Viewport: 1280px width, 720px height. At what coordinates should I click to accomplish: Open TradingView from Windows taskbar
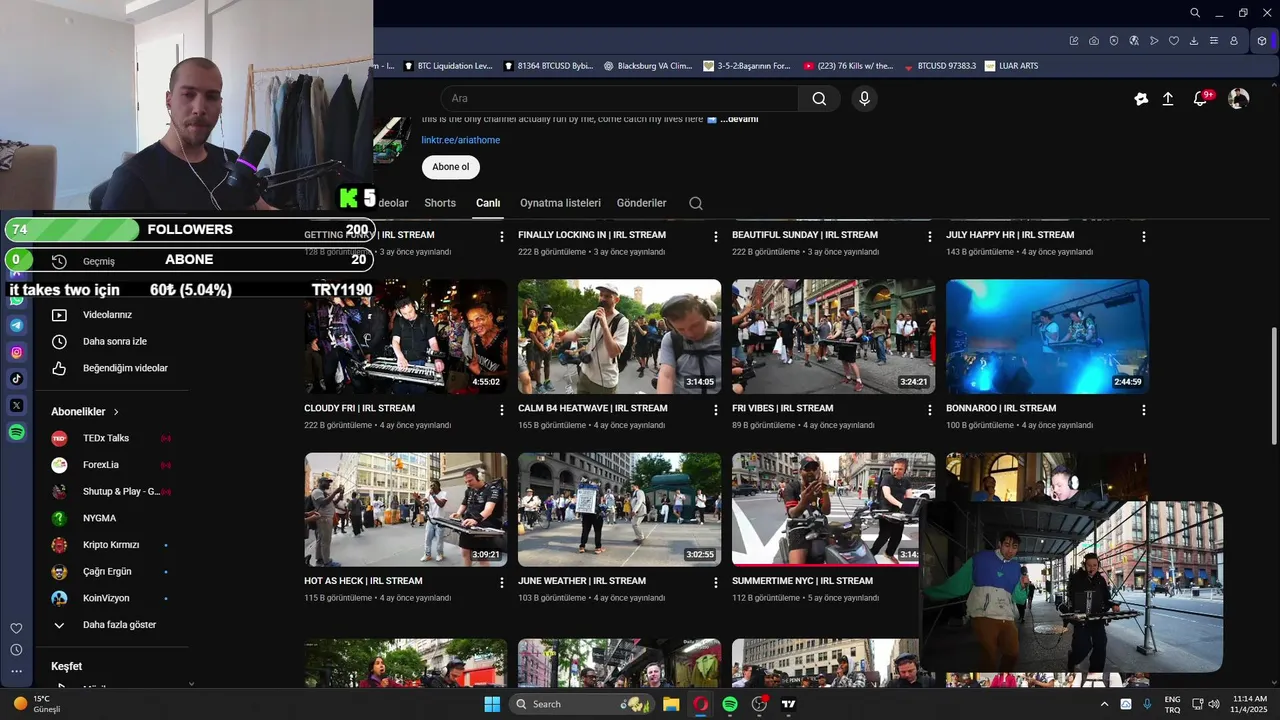pos(788,704)
